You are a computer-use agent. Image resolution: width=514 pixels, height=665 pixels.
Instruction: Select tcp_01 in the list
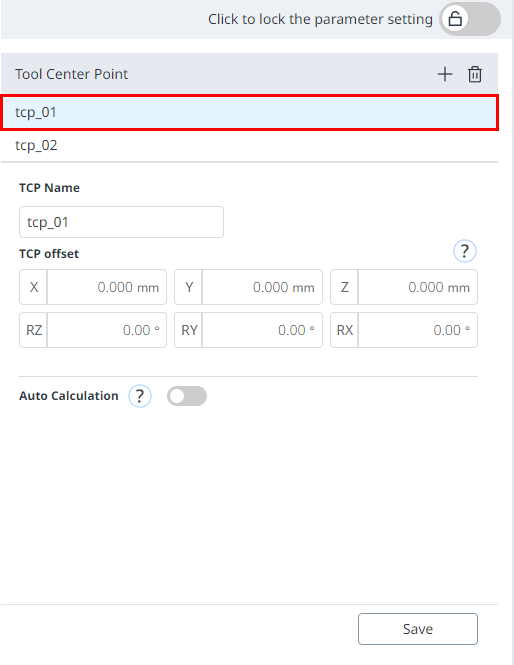[249, 112]
